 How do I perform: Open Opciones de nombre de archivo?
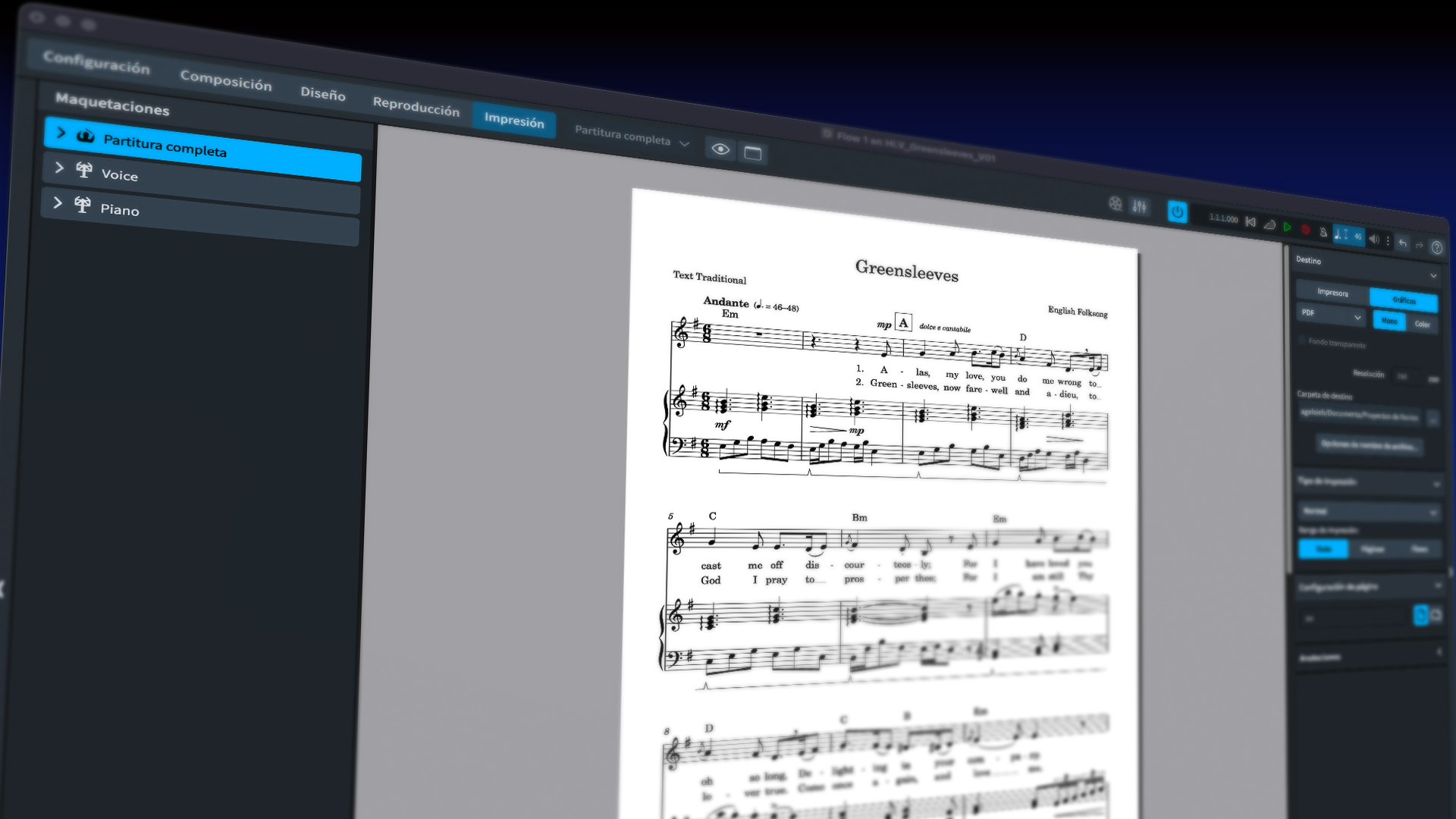(x=1368, y=446)
